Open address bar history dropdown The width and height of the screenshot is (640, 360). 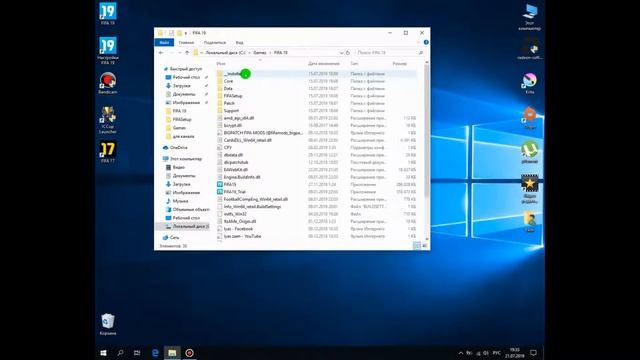[341, 53]
